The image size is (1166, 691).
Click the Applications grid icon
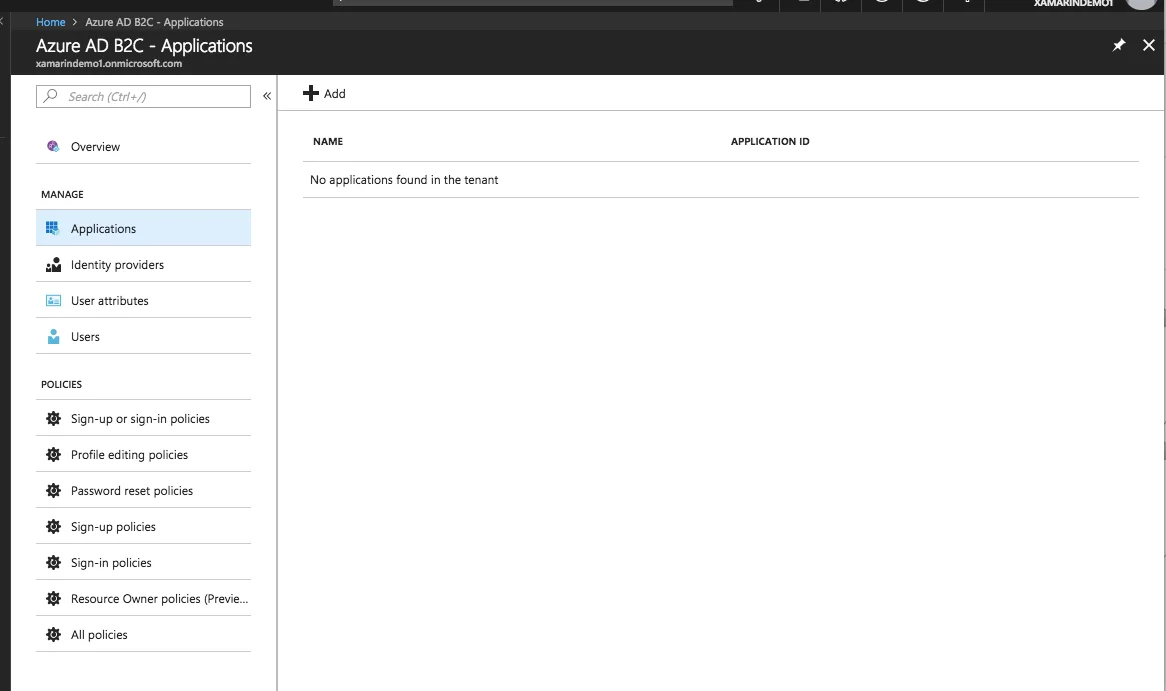[53, 228]
